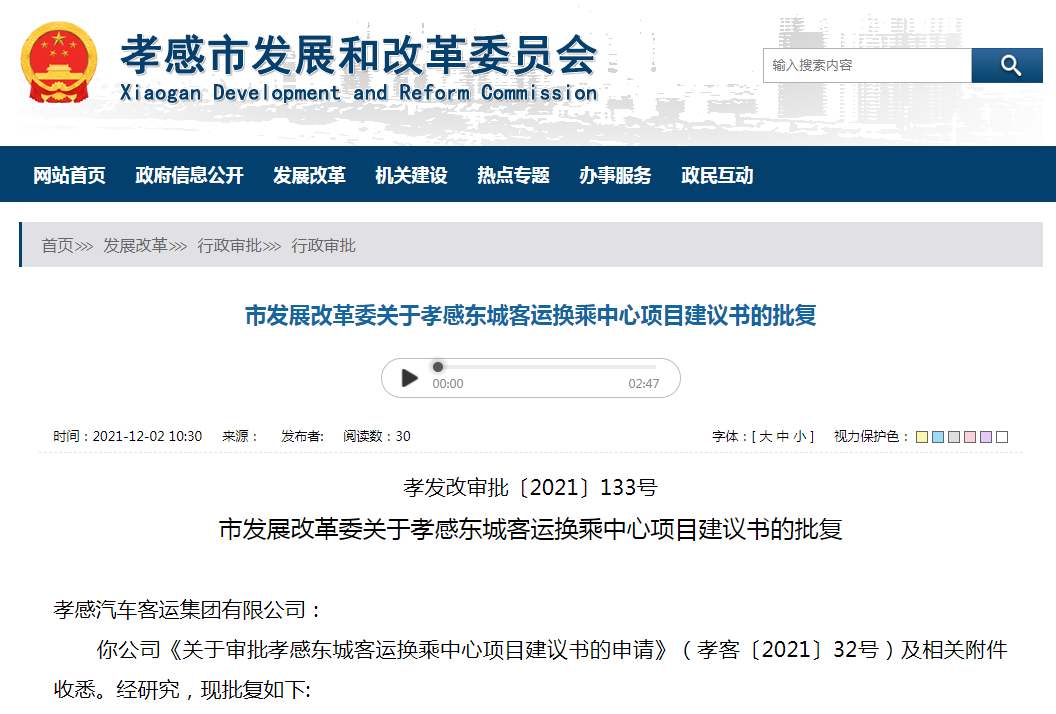Type in the 输入搜索内容 search box
The image size is (1056, 714).
[866, 66]
